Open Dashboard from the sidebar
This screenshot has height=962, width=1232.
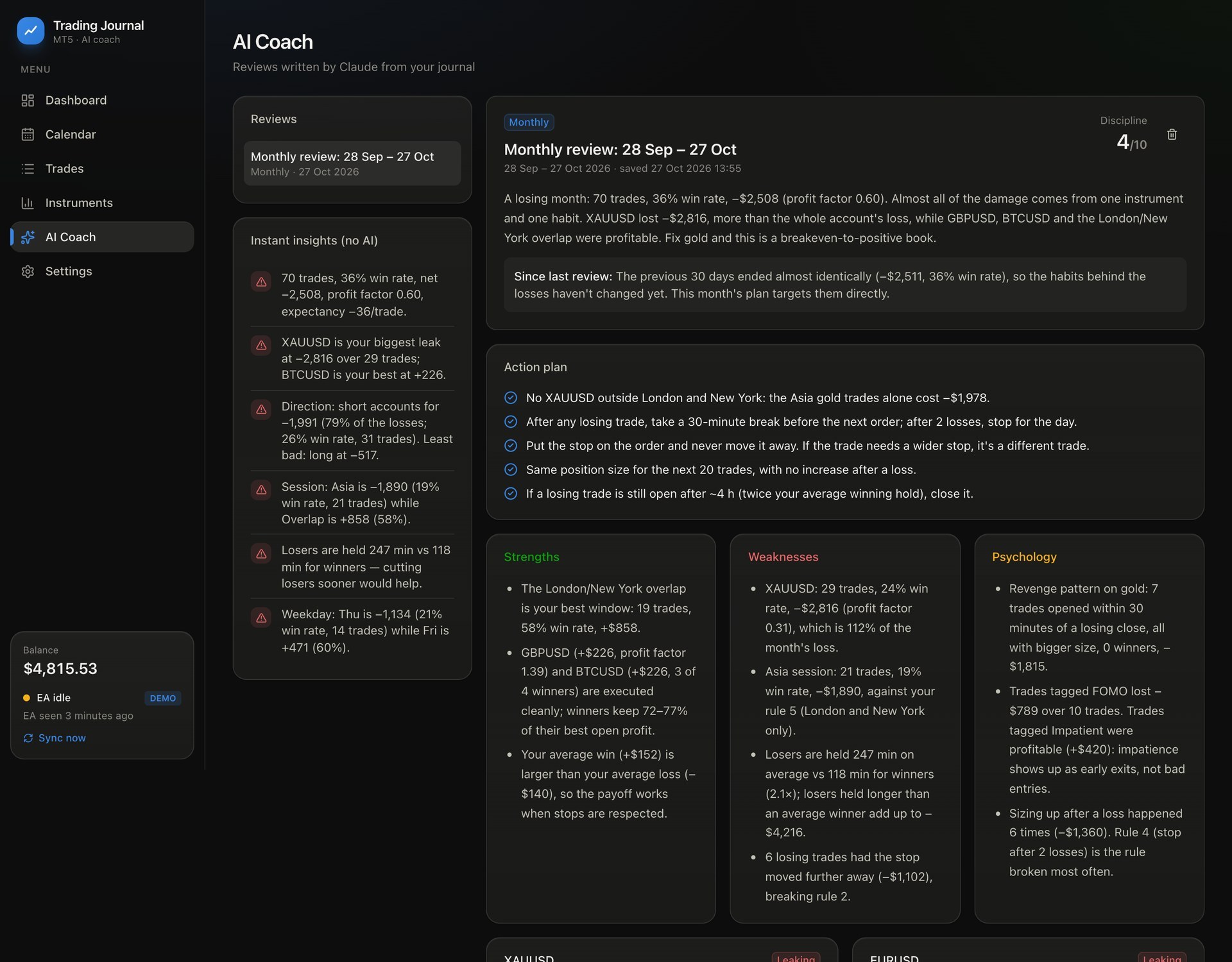pos(102,100)
